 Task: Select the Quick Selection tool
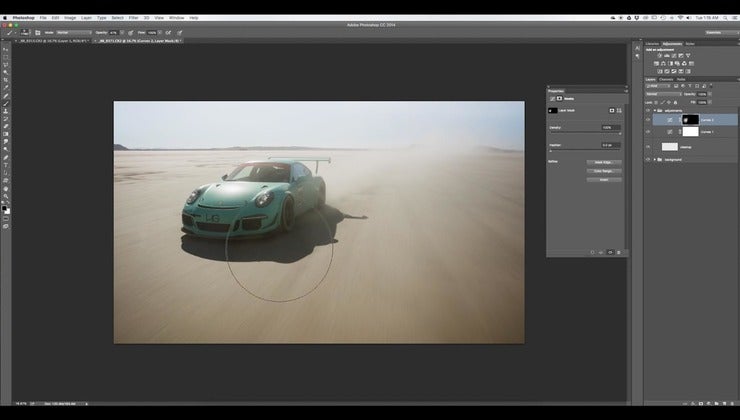[6, 72]
